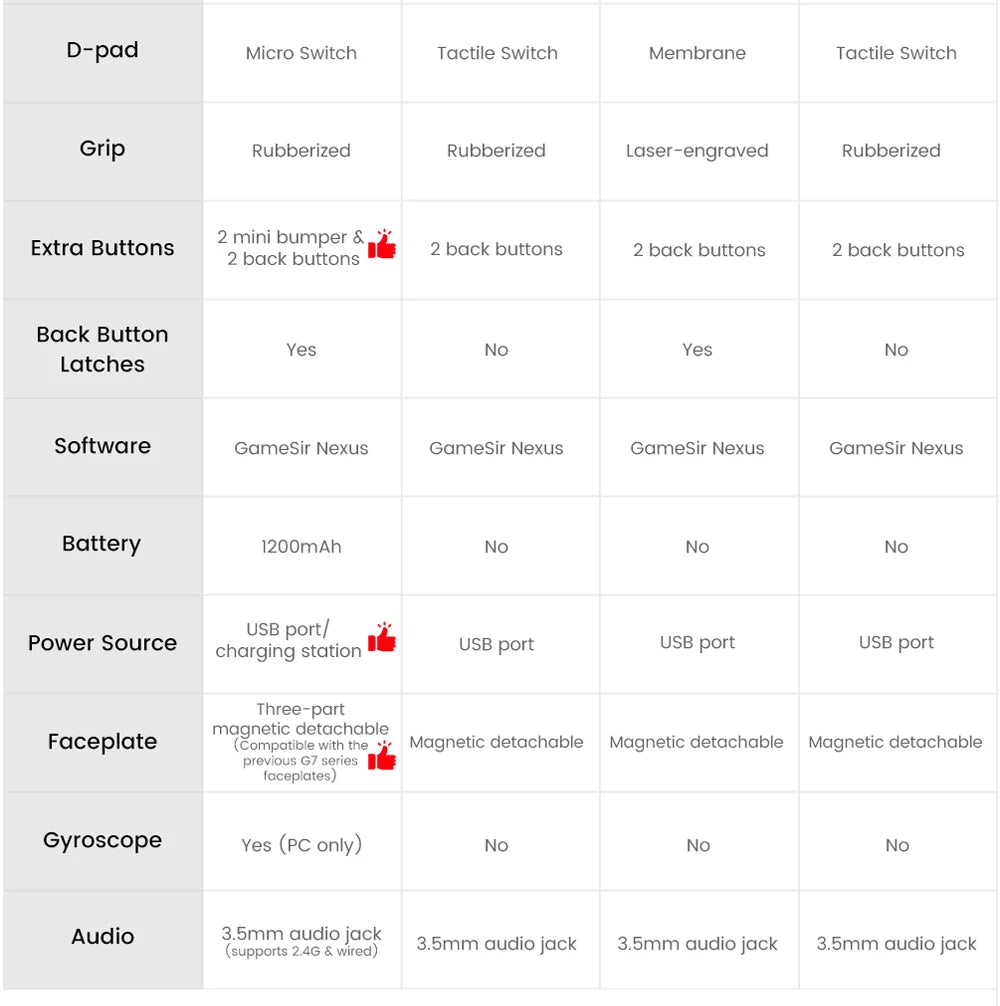Select the Membrane D-pad cell
The width and height of the screenshot is (1000, 1006).
point(697,53)
